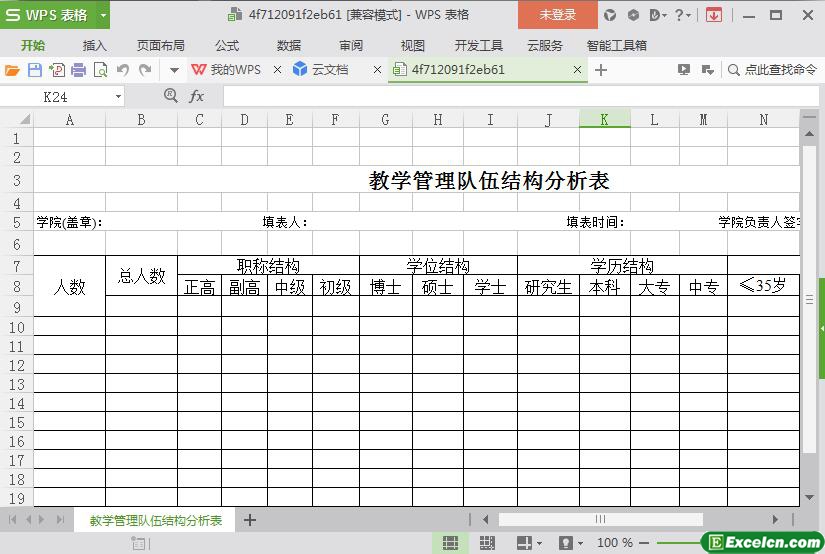Save the workbook with the floppy icon
Screen dimensions: 825x554
(35, 70)
